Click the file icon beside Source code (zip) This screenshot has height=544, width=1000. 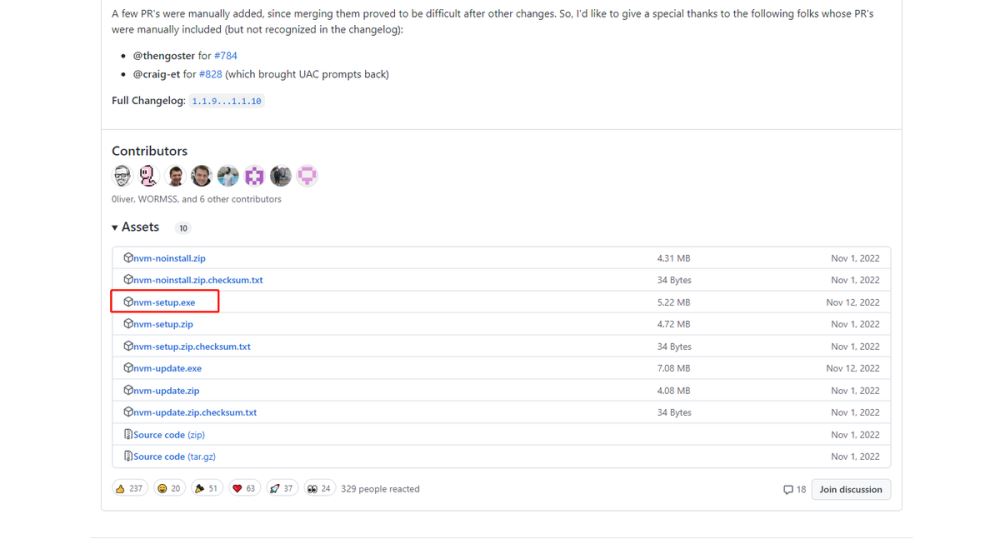click(128, 435)
